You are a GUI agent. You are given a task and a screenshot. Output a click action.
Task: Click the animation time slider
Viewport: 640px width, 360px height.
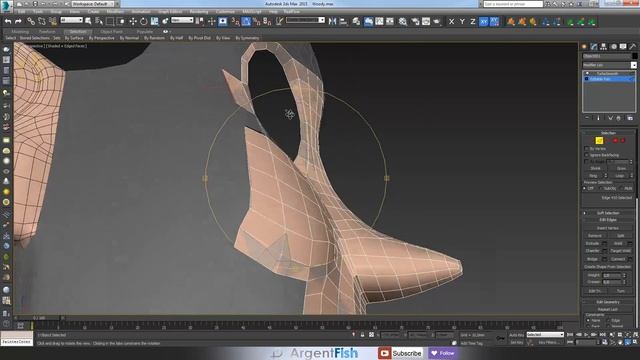click(39, 318)
